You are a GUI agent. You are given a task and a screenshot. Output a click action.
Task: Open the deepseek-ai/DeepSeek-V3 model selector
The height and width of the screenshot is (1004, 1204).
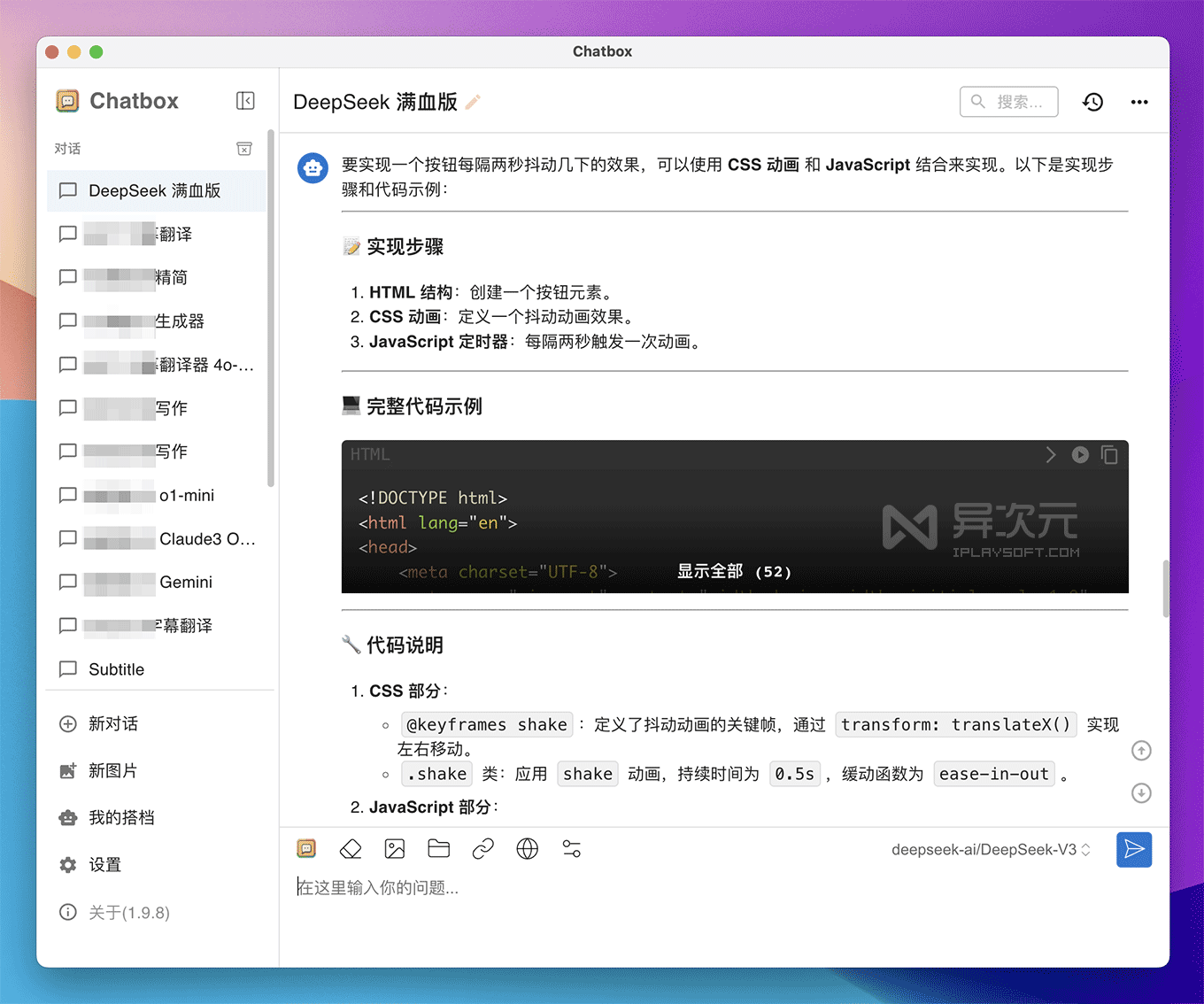click(x=991, y=849)
